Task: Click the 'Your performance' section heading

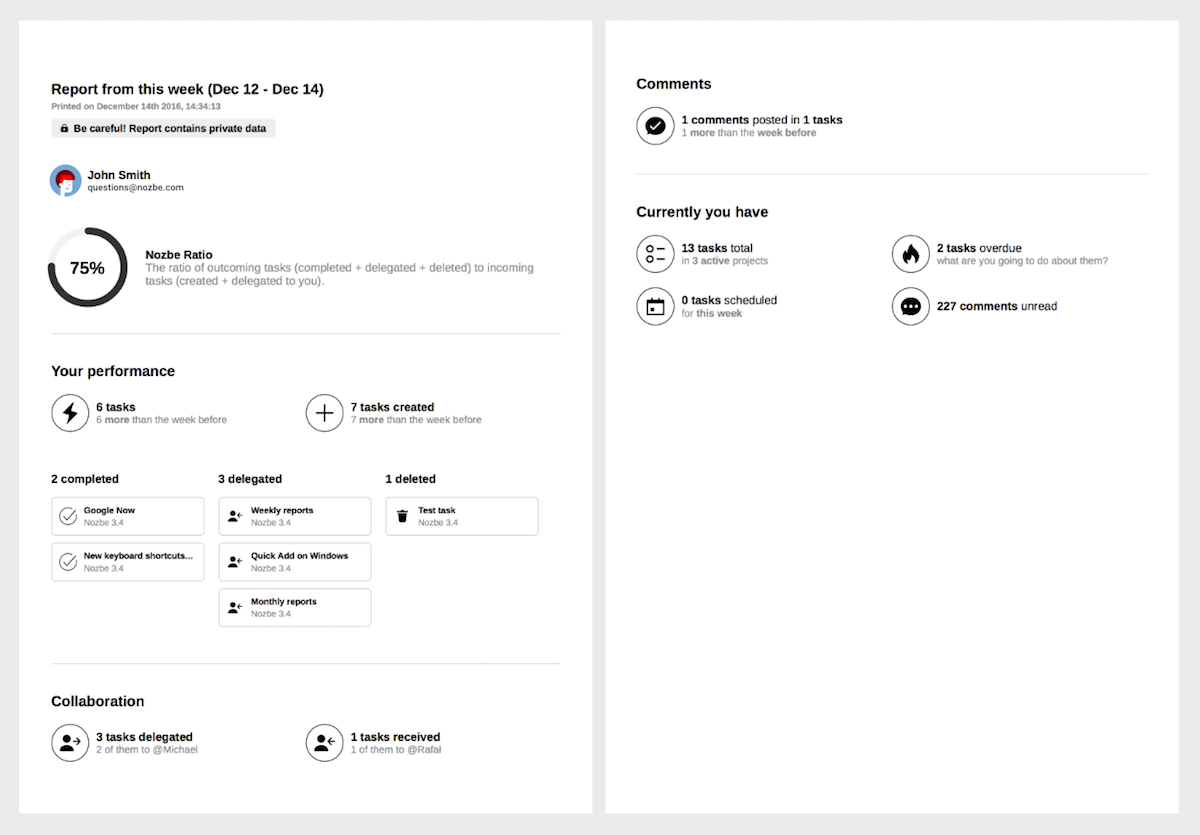Action: [113, 371]
